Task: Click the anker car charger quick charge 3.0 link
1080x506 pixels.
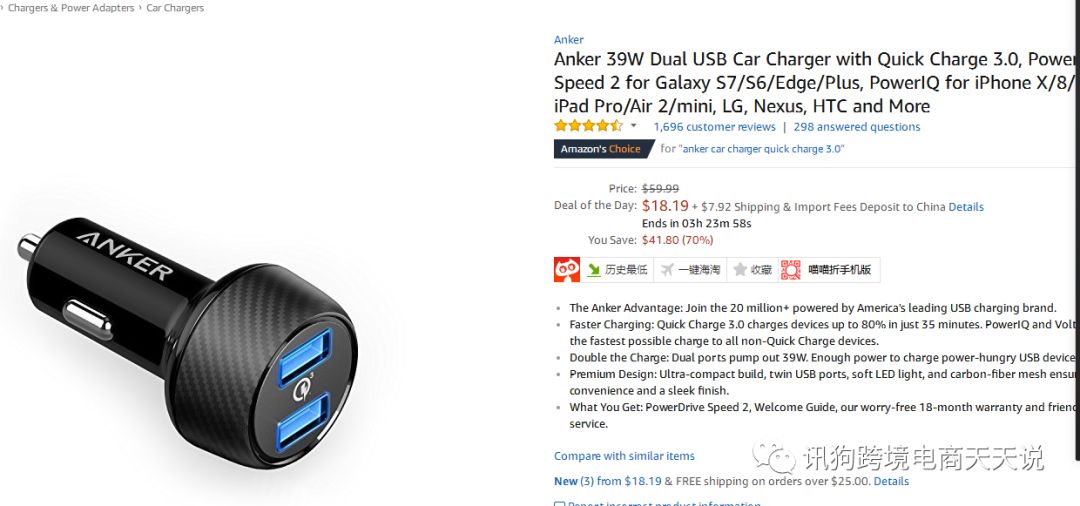Action: (763, 149)
